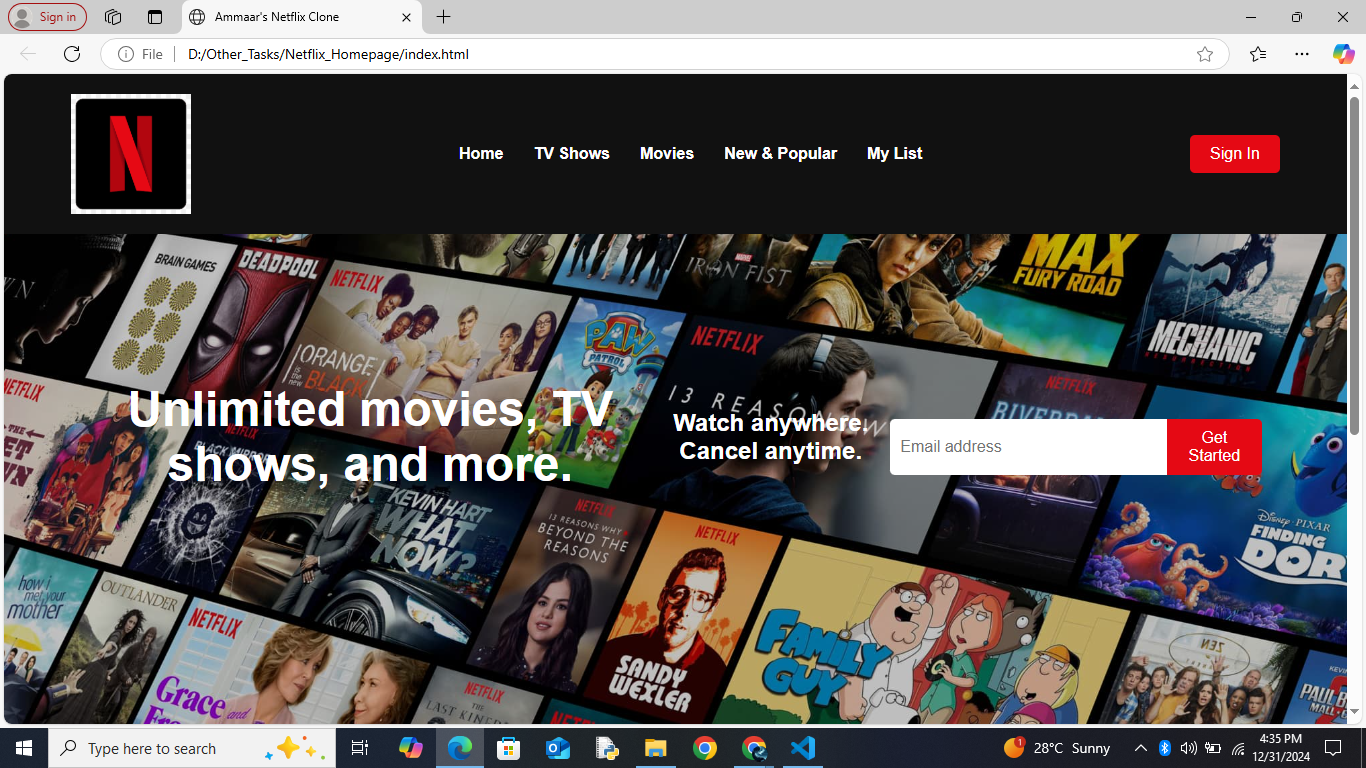1366x768 pixels.
Task: Launch Copilot from the taskbar
Action: click(x=410, y=748)
